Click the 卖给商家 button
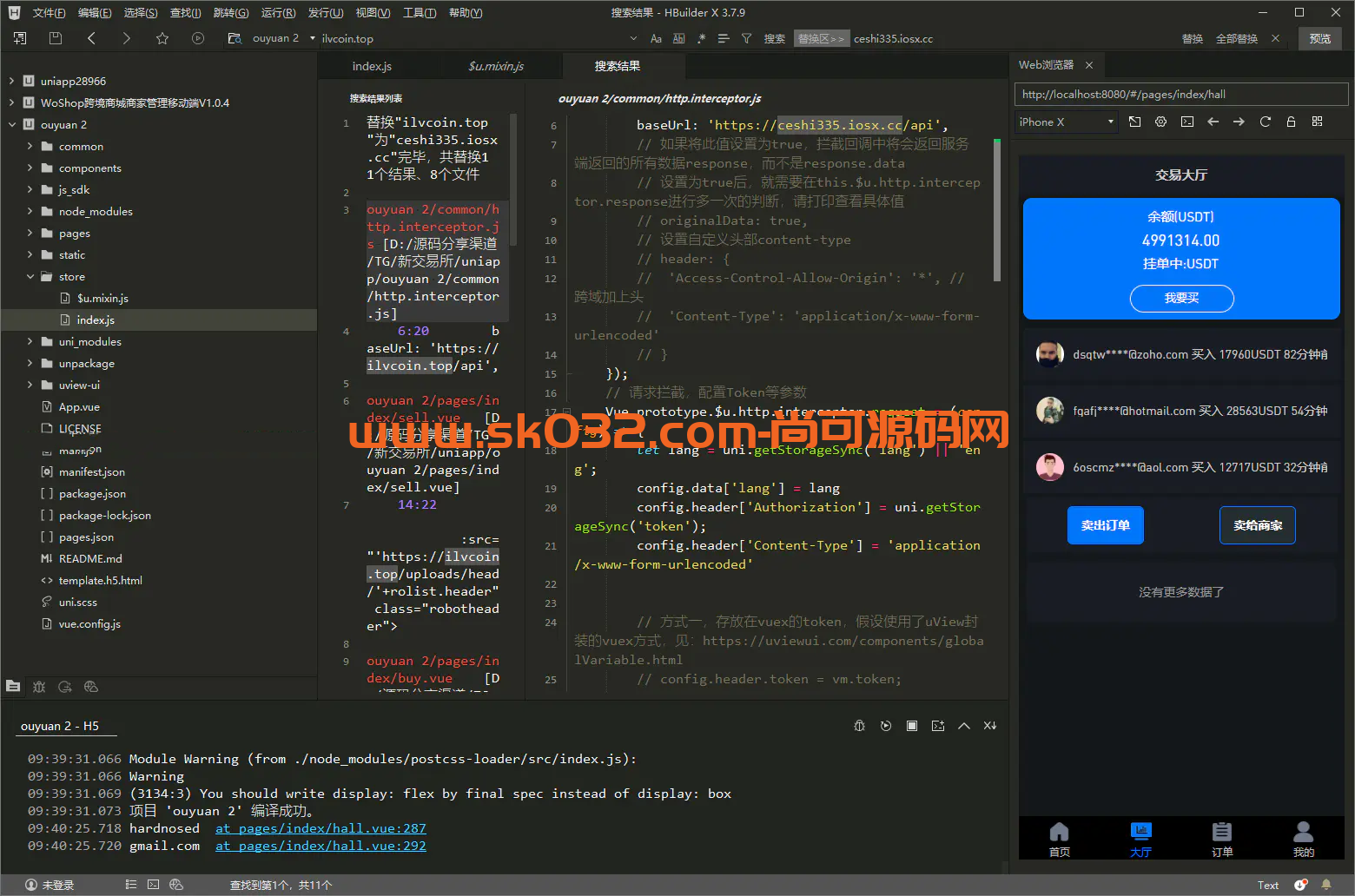The height and width of the screenshot is (896, 1355). coord(1258,525)
